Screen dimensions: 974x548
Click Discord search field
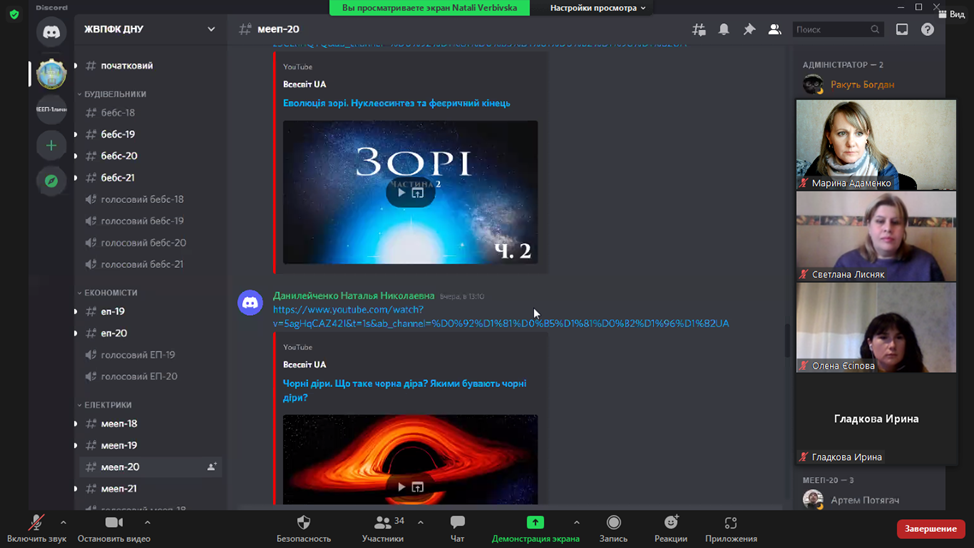point(837,29)
